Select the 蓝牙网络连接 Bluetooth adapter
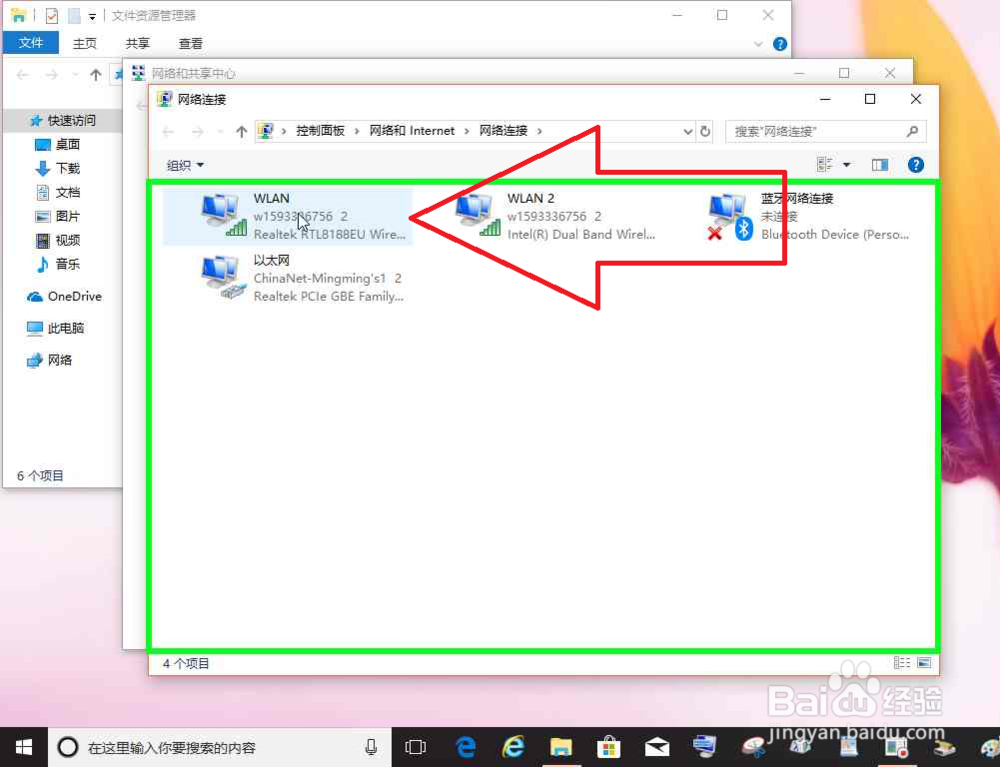Screen dimensions: 1000x767 [800, 215]
